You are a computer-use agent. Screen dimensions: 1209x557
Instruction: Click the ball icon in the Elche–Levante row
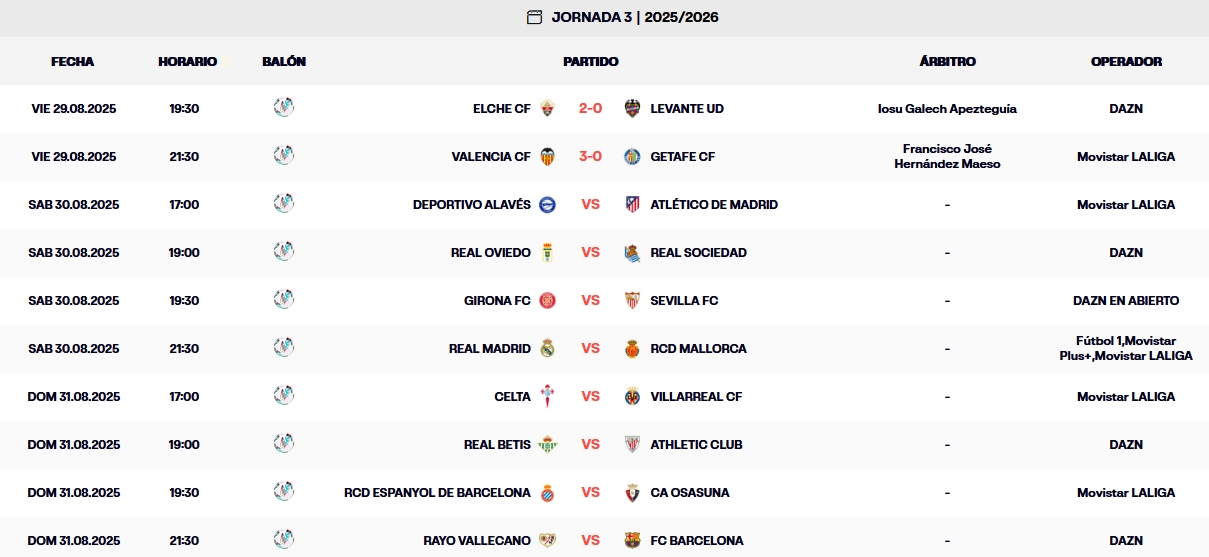[284, 107]
